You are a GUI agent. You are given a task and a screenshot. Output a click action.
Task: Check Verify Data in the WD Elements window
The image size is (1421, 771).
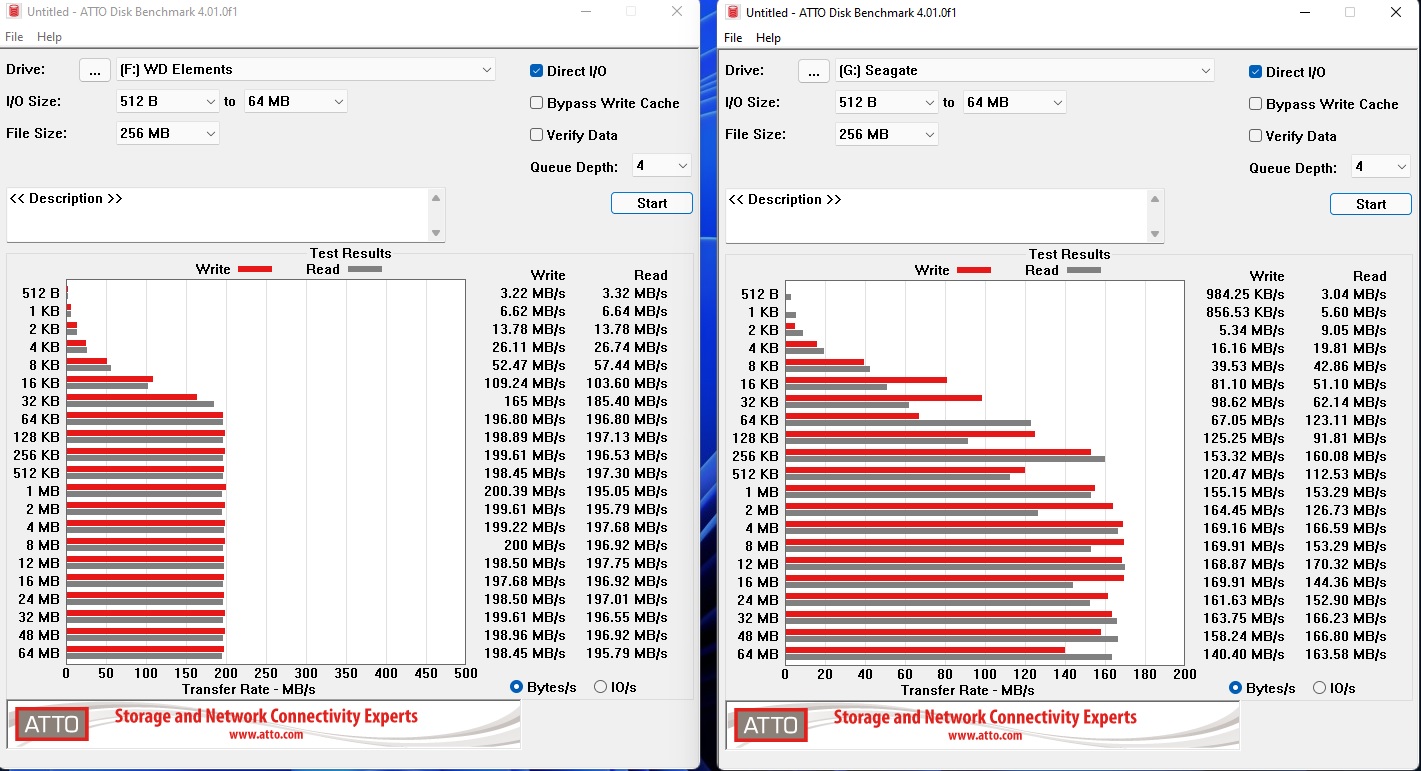(x=537, y=135)
